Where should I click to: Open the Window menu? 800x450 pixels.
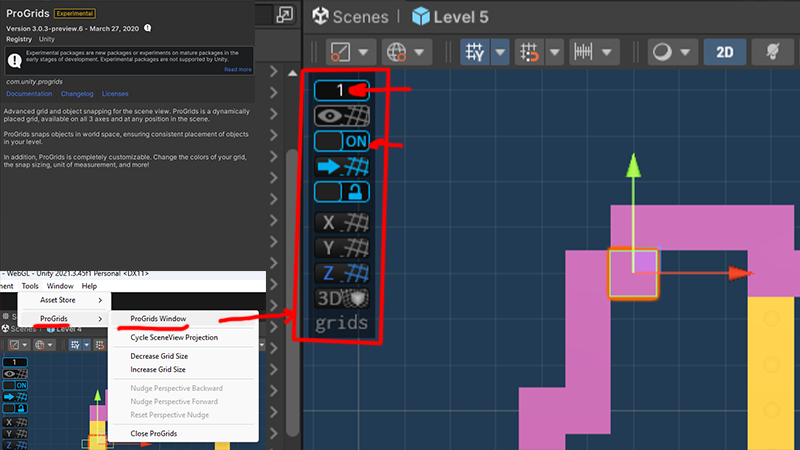(x=60, y=286)
